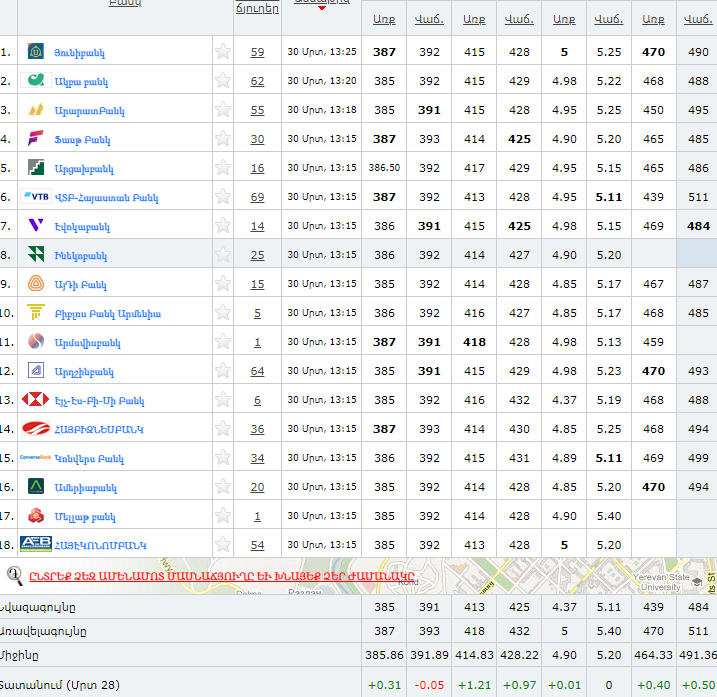Click the Ֆասթ Բանկ logo icon
Image resolution: width=717 pixels, height=697 pixels.
[x=36, y=138]
